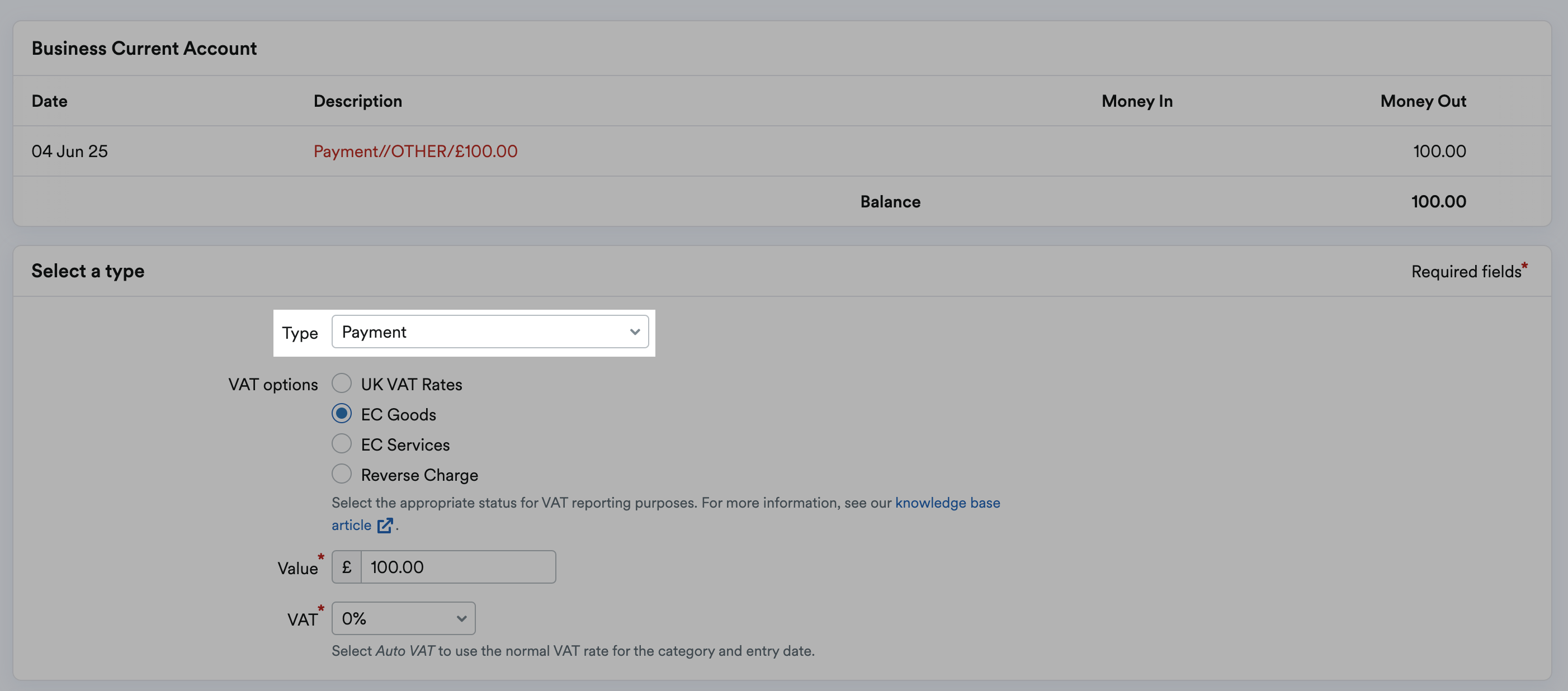Click the 04 Jun 25 date cell

tap(69, 151)
